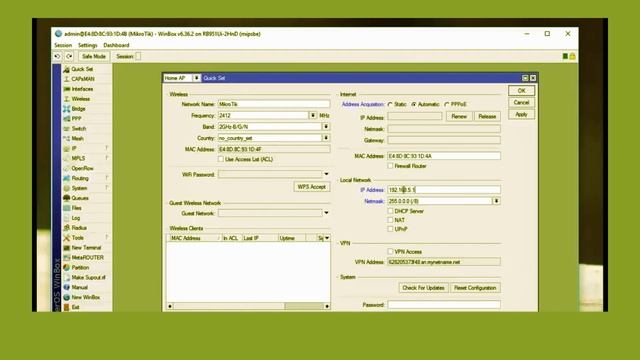Open the Local Network Netmask dropdown
Viewport: 640px width, 360px height.
(496, 201)
